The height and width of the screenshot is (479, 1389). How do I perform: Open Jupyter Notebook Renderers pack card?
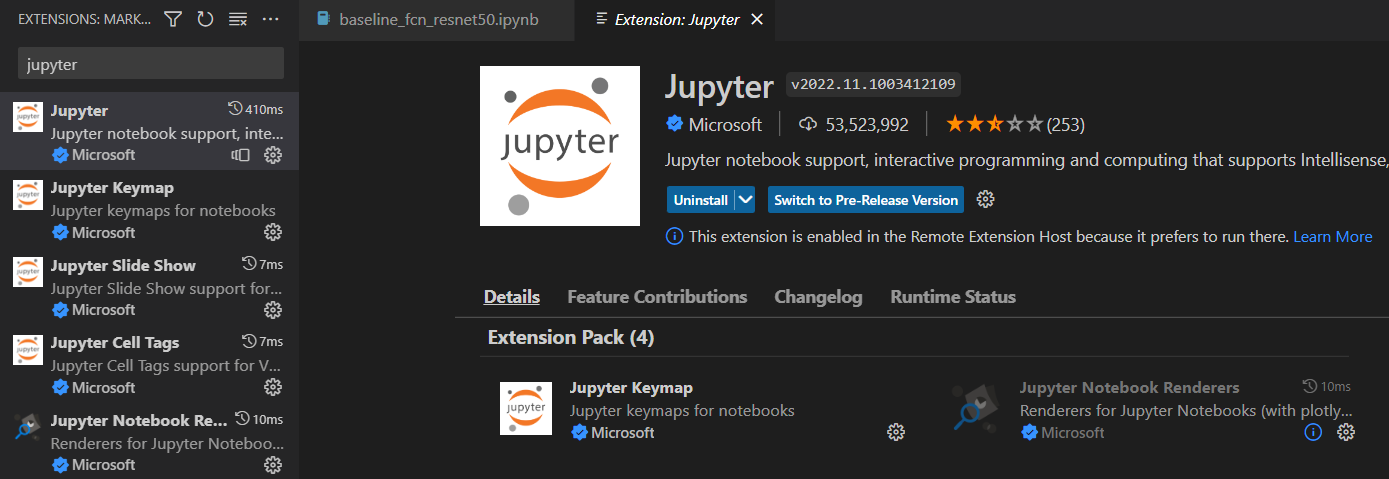1129,388
